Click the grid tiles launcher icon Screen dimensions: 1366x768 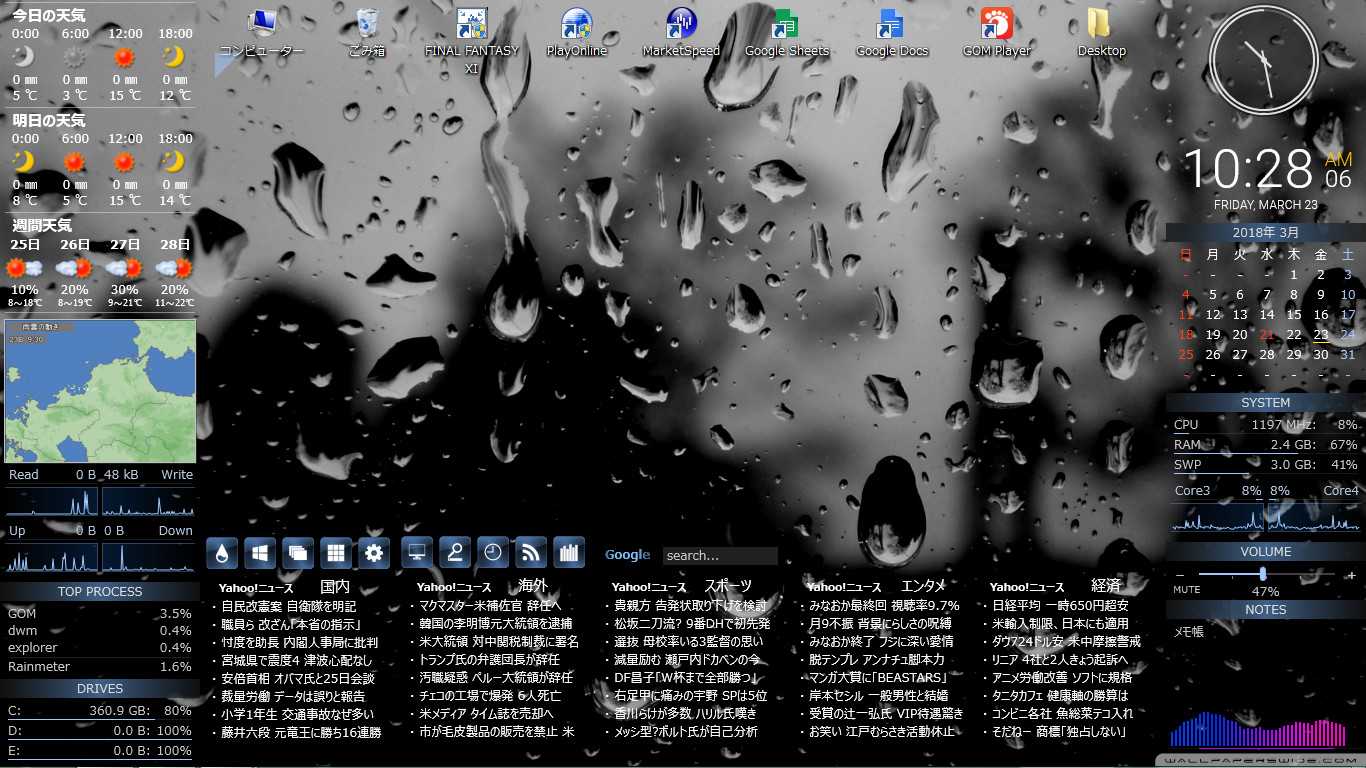(336, 552)
